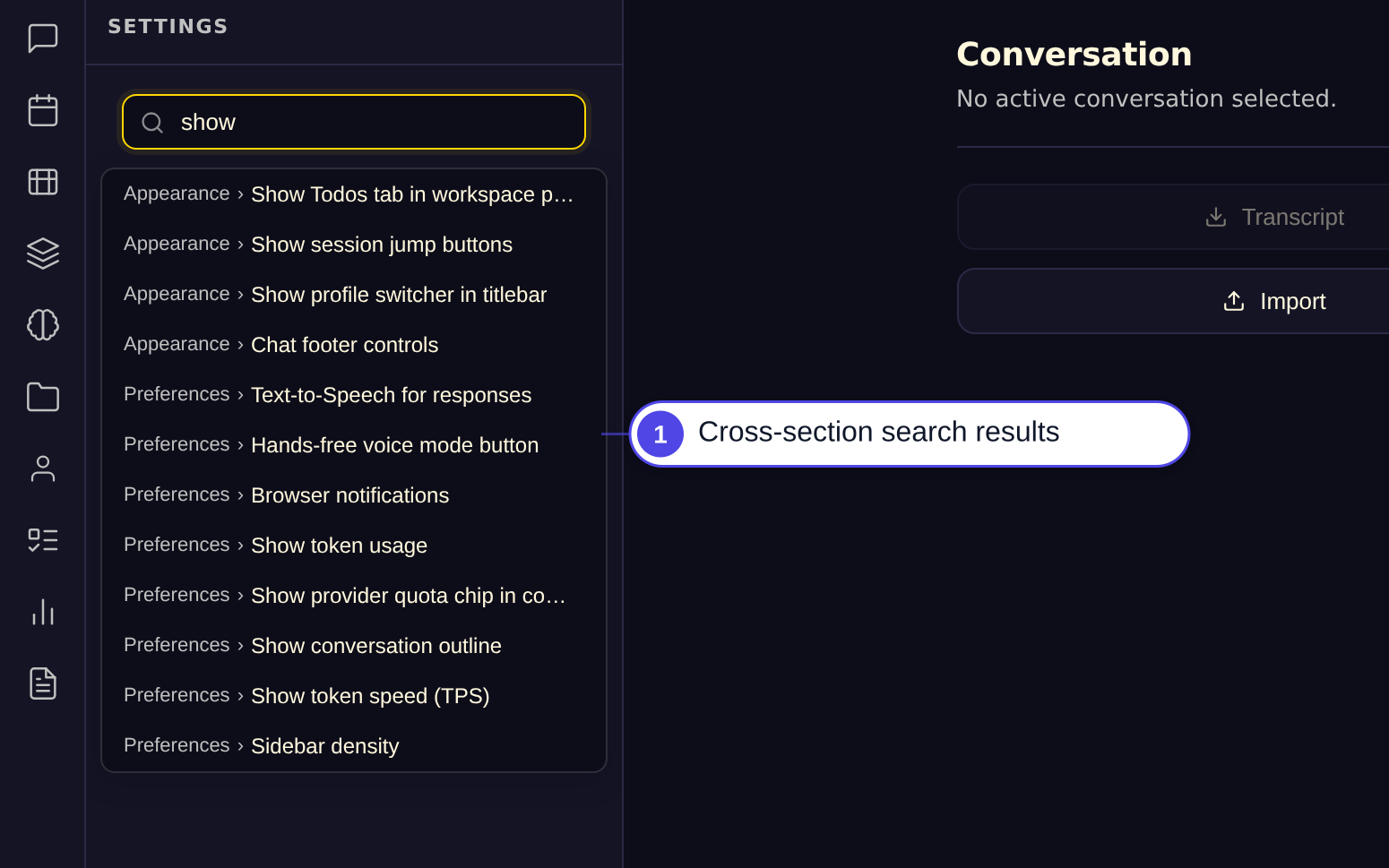This screenshot has width=1389, height=868.
Task: Open the brain icon in sidebar
Action: 42,325
